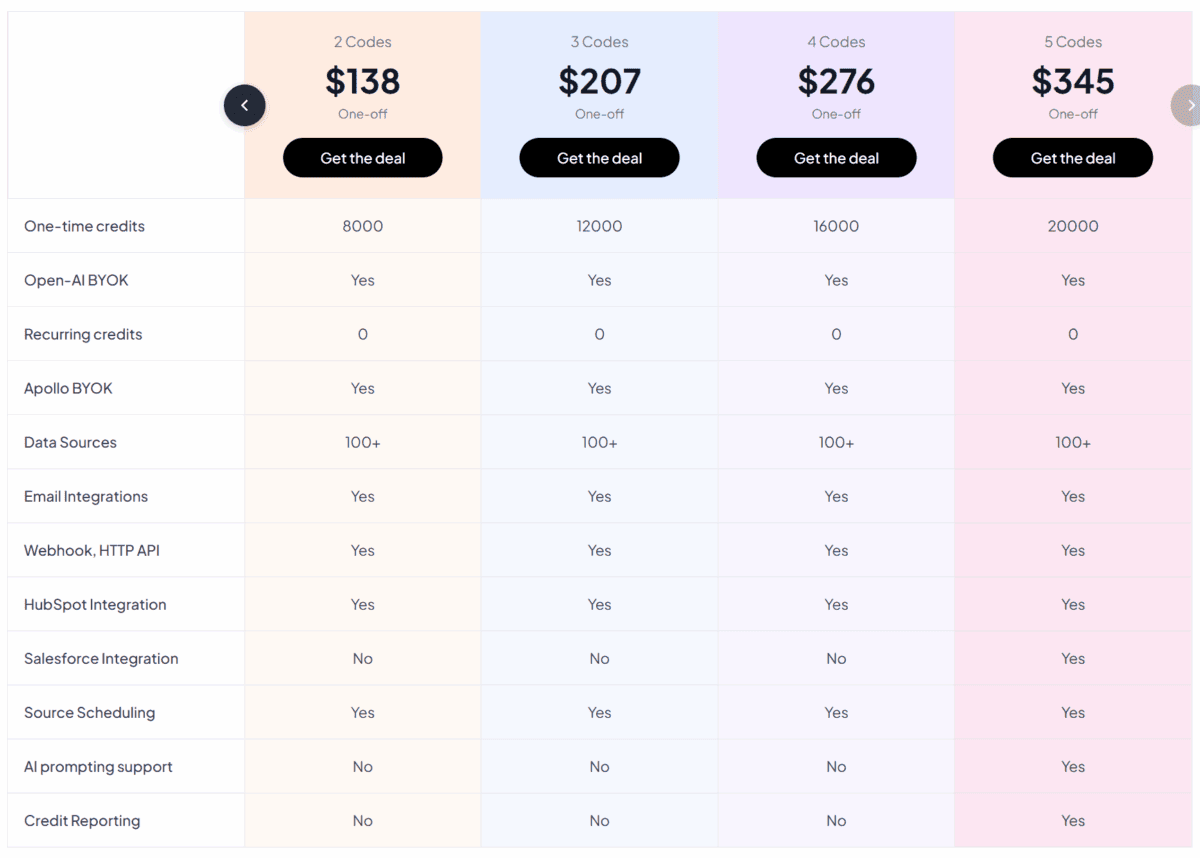Click the $138 price text
Screen dimensions: 1200x862
[x=363, y=81]
